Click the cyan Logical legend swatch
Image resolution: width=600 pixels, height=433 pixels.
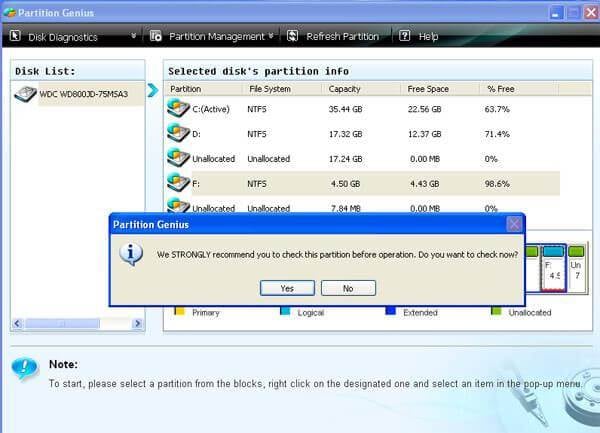[x=285, y=311]
